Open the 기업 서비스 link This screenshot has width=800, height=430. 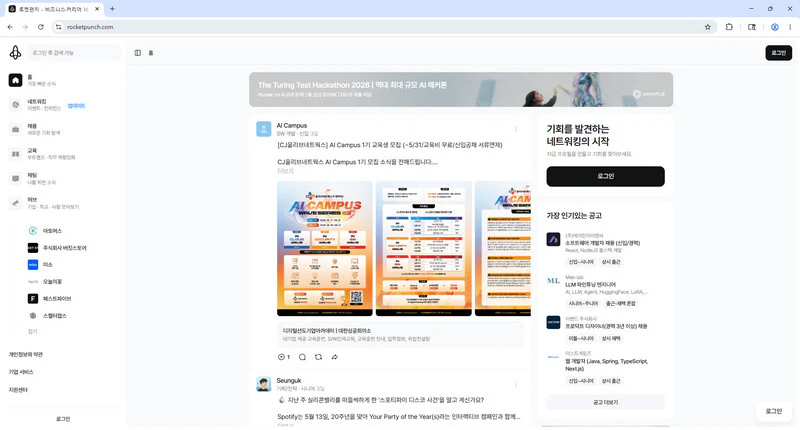point(21,372)
